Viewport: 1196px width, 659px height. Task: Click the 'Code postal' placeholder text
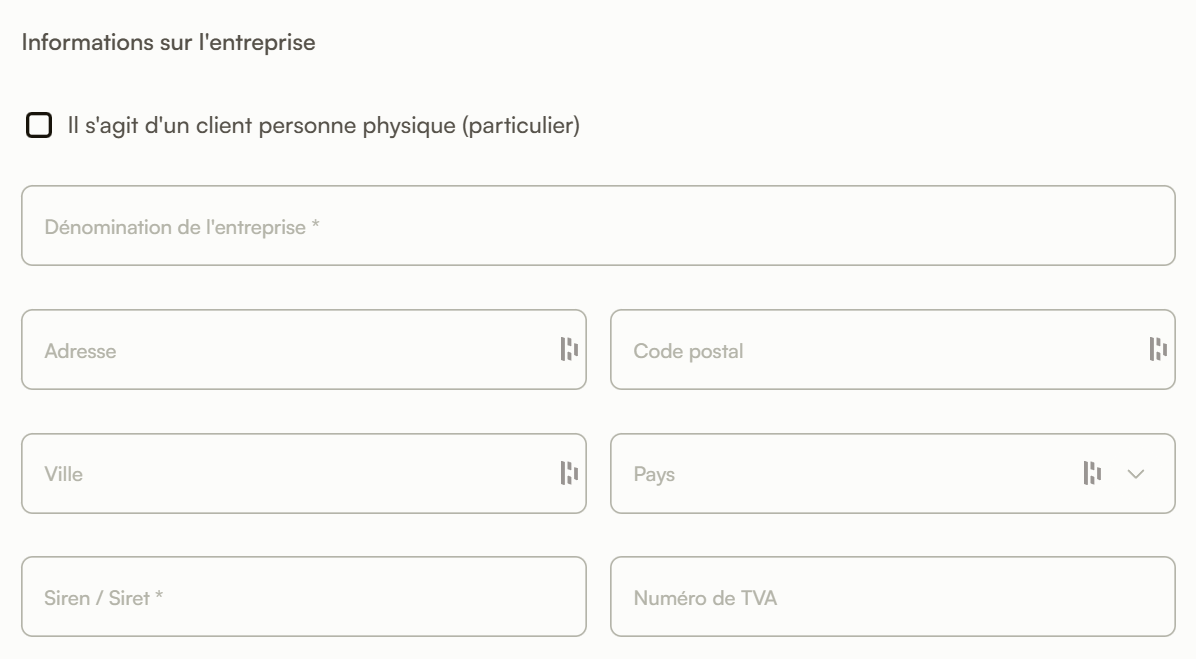coord(688,351)
